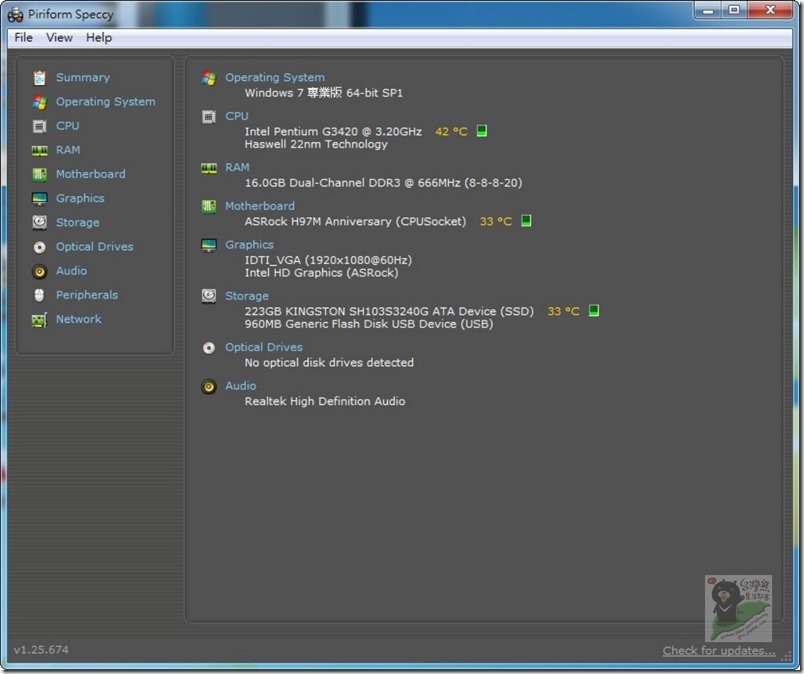Click the Check for updates link

(719, 650)
